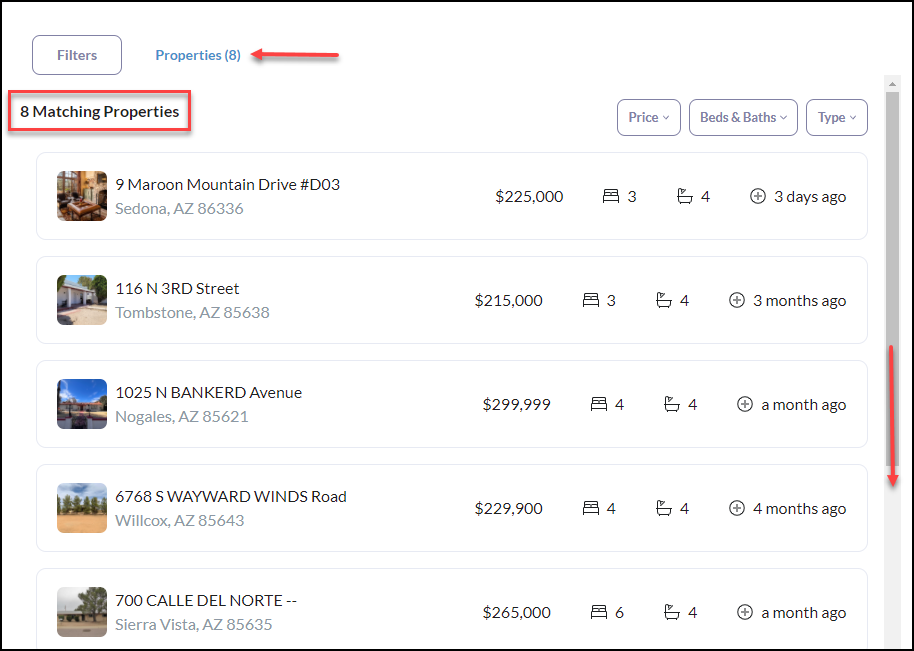Click the bathtub icon in the Nogales listing
914x651 pixels.
click(x=672, y=405)
